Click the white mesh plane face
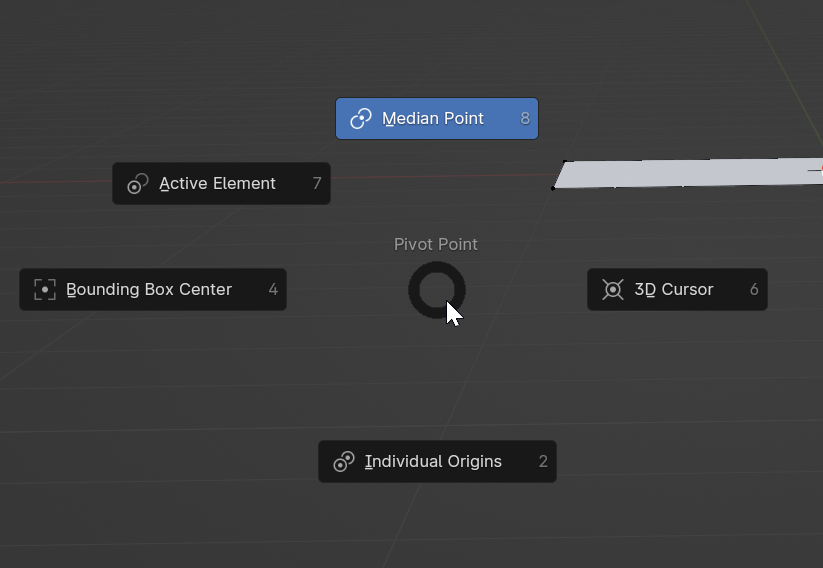823x568 pixels. [690, 172]
